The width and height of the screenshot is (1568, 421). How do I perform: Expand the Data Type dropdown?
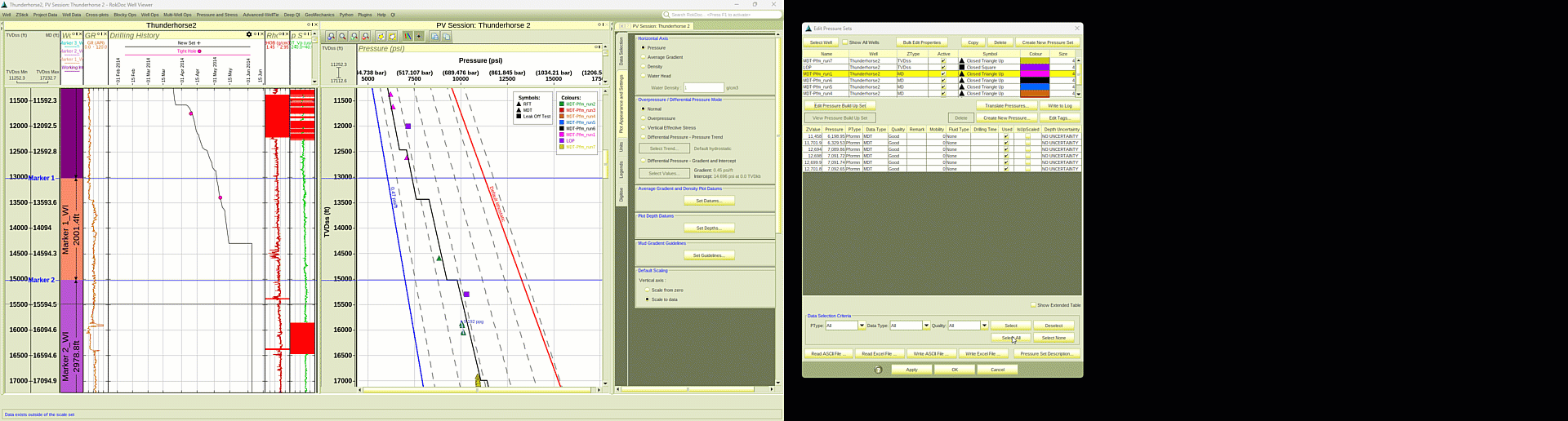926,326
